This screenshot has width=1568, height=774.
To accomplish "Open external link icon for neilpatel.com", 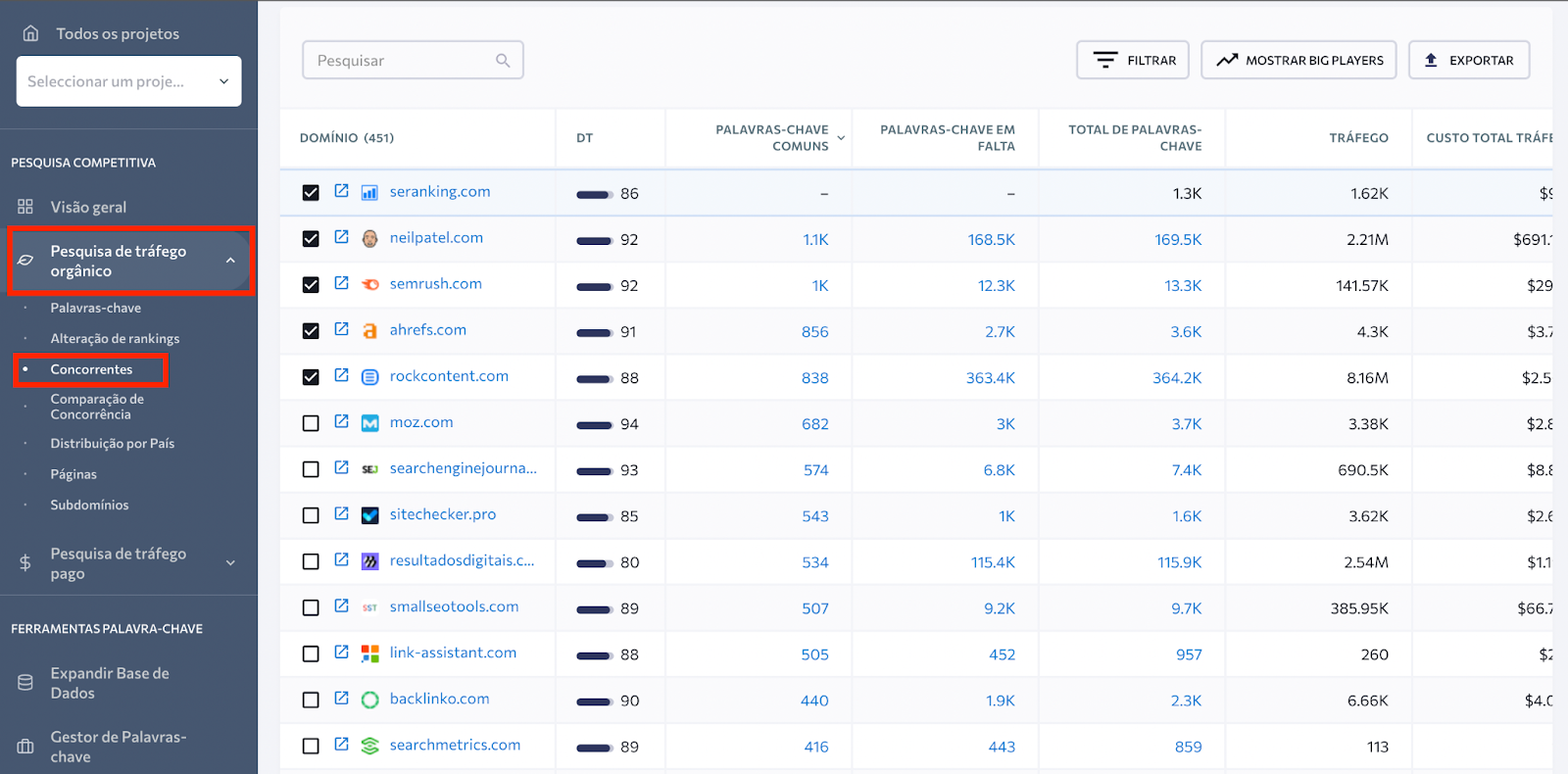I will point(341,237).
